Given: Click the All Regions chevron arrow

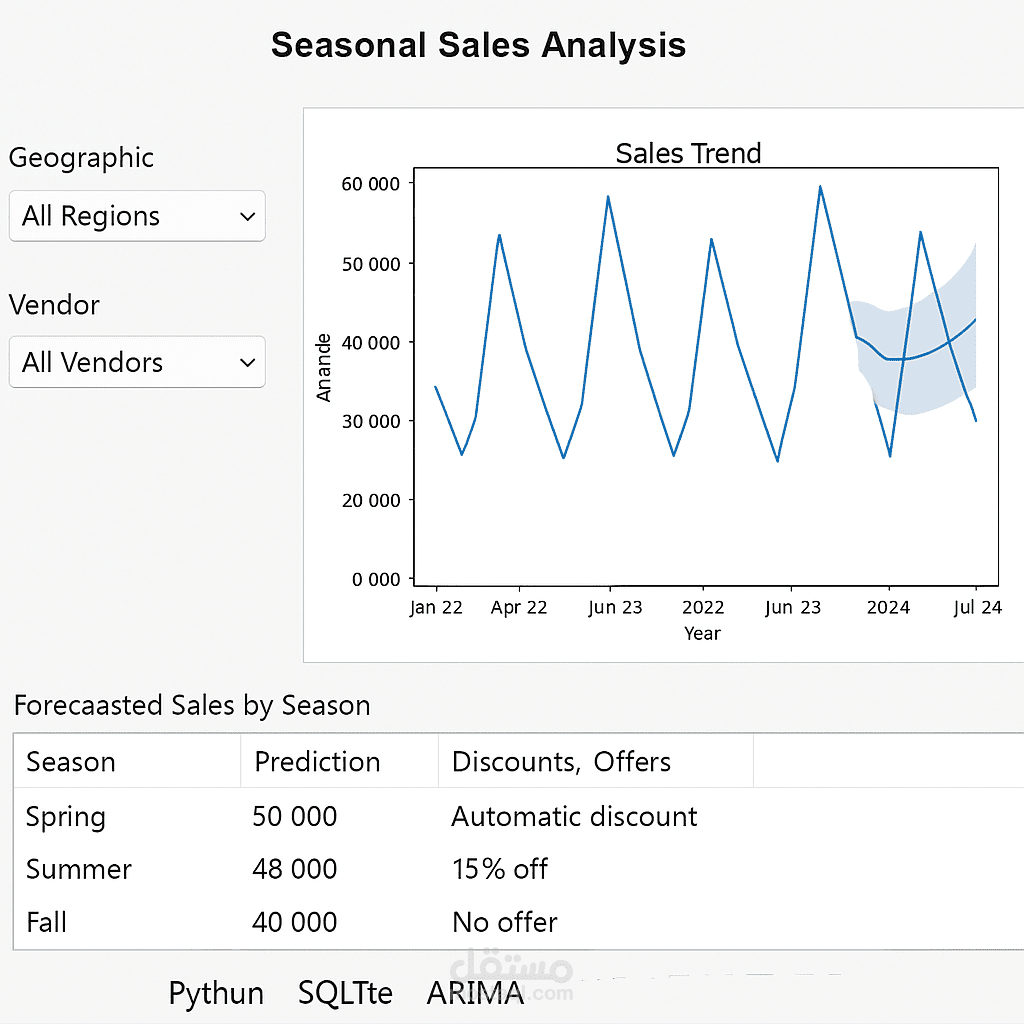Looking at the screenshot, I should tap(248, 217).
